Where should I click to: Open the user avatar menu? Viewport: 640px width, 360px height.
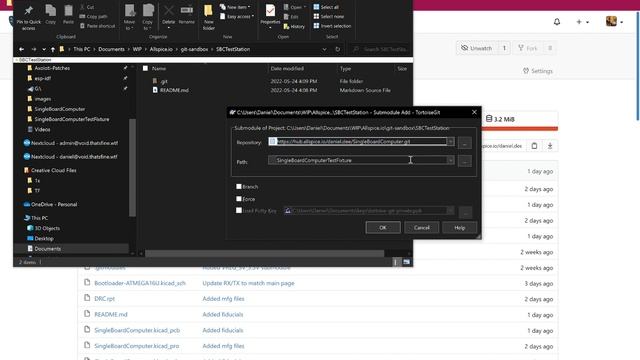(x=614, y=22)
